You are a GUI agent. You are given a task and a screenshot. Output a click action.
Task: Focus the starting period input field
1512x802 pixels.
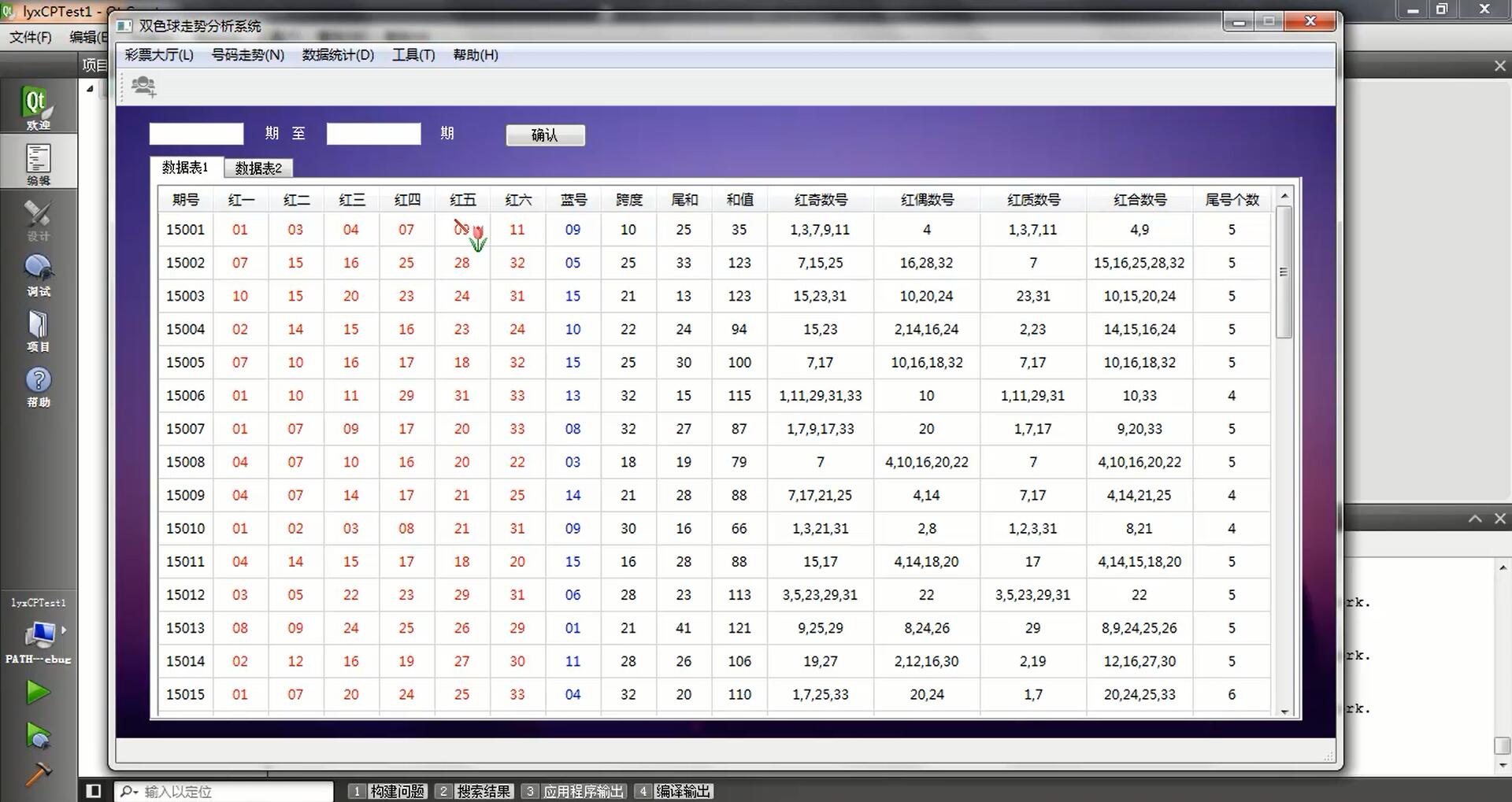coord(196,134)
